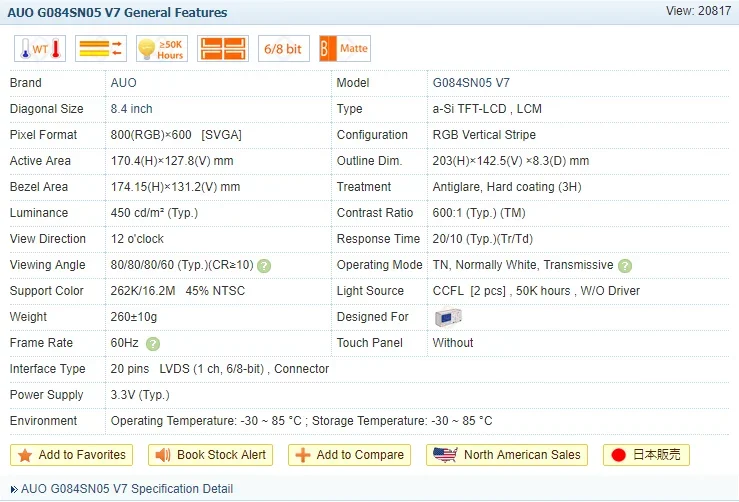Click the Power Supply label

(47, 395)
